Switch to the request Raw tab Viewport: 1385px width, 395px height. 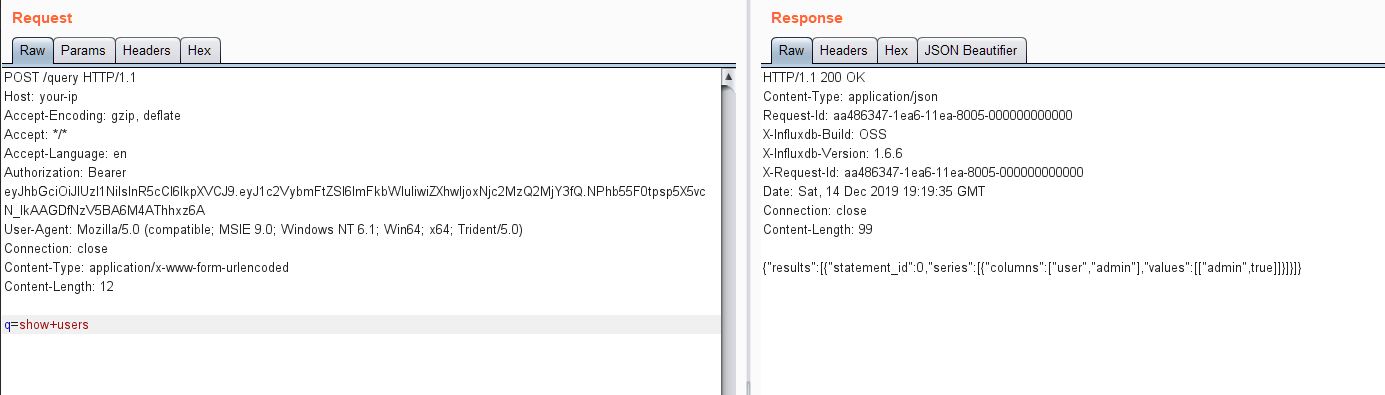(32, 50)
